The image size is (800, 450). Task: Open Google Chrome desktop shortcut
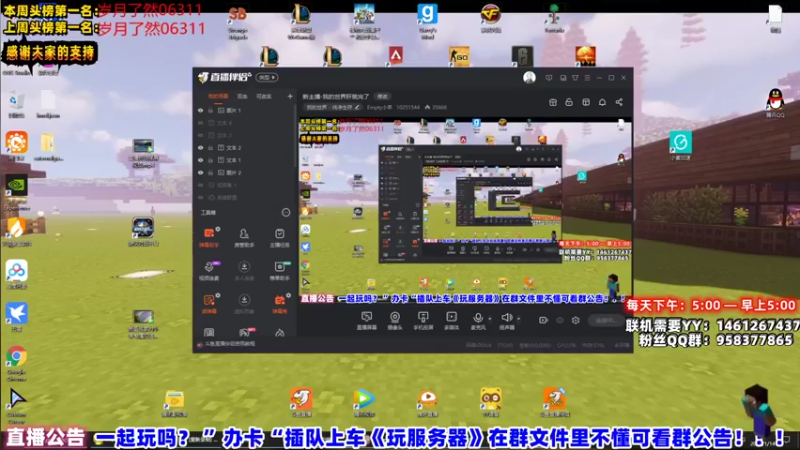click(16, 363)
